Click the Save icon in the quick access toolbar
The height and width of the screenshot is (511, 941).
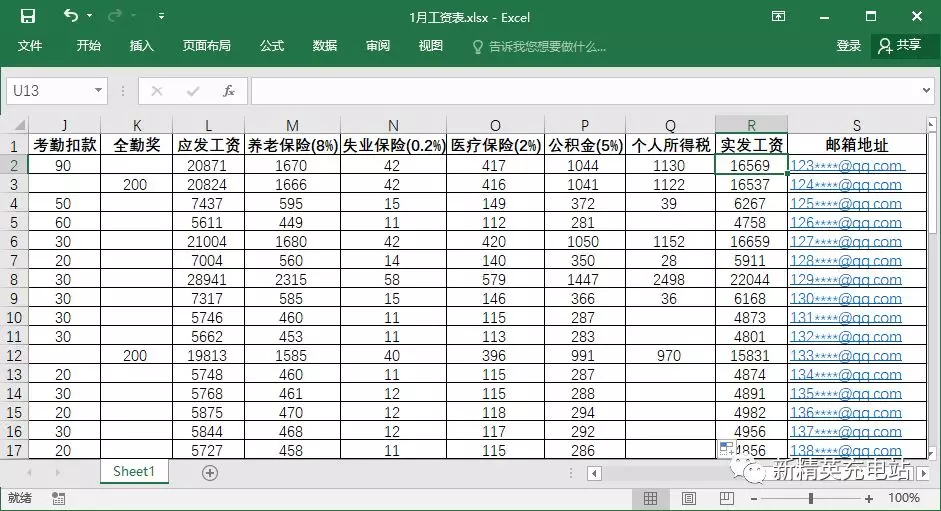28,16
